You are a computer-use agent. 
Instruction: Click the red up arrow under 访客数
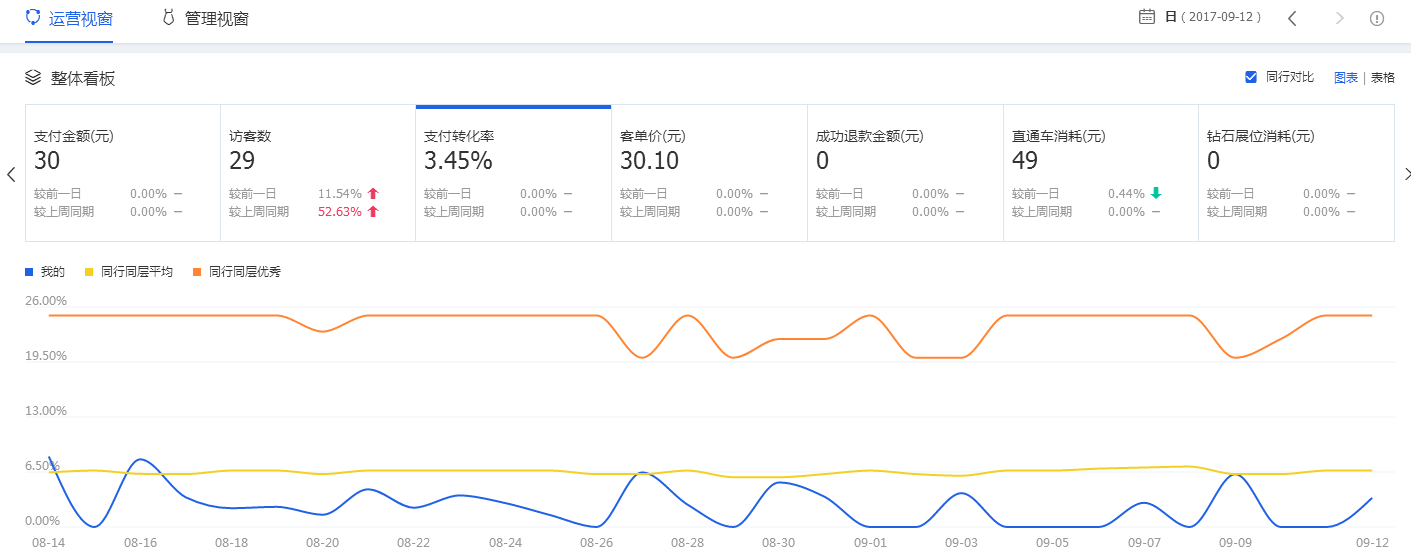coord(373,194)
